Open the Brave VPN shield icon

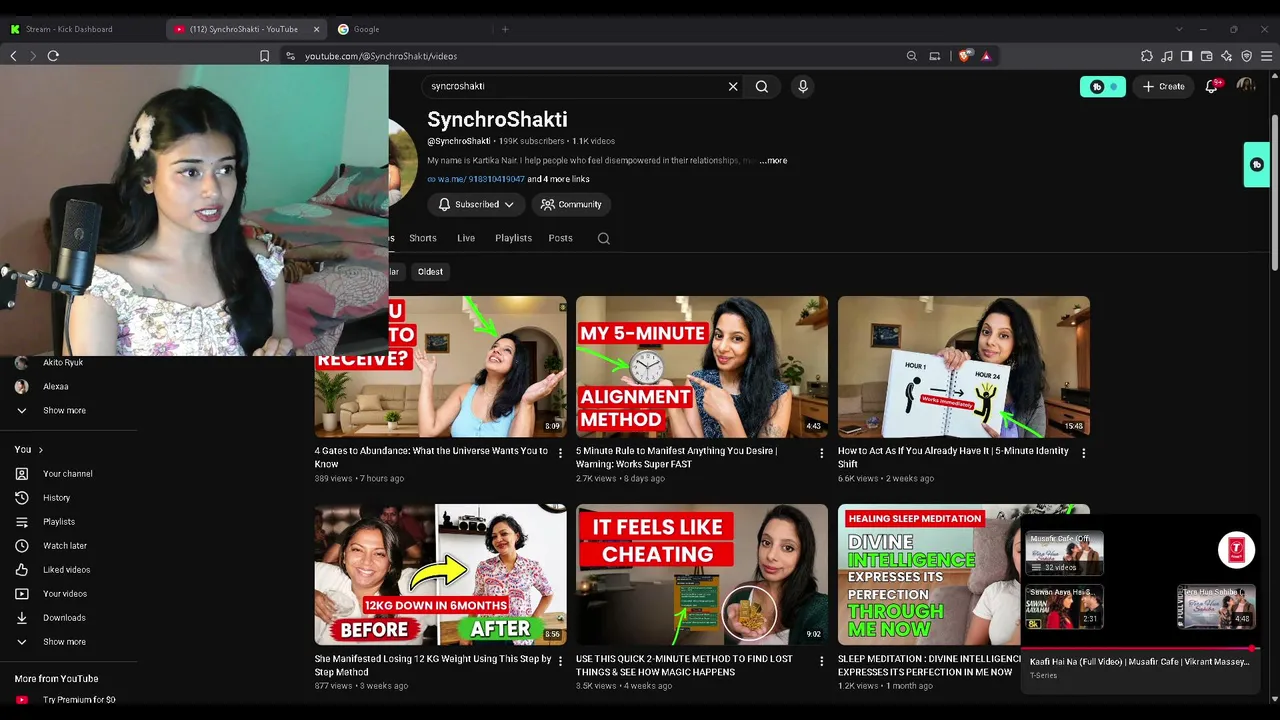coord(1246,56)
